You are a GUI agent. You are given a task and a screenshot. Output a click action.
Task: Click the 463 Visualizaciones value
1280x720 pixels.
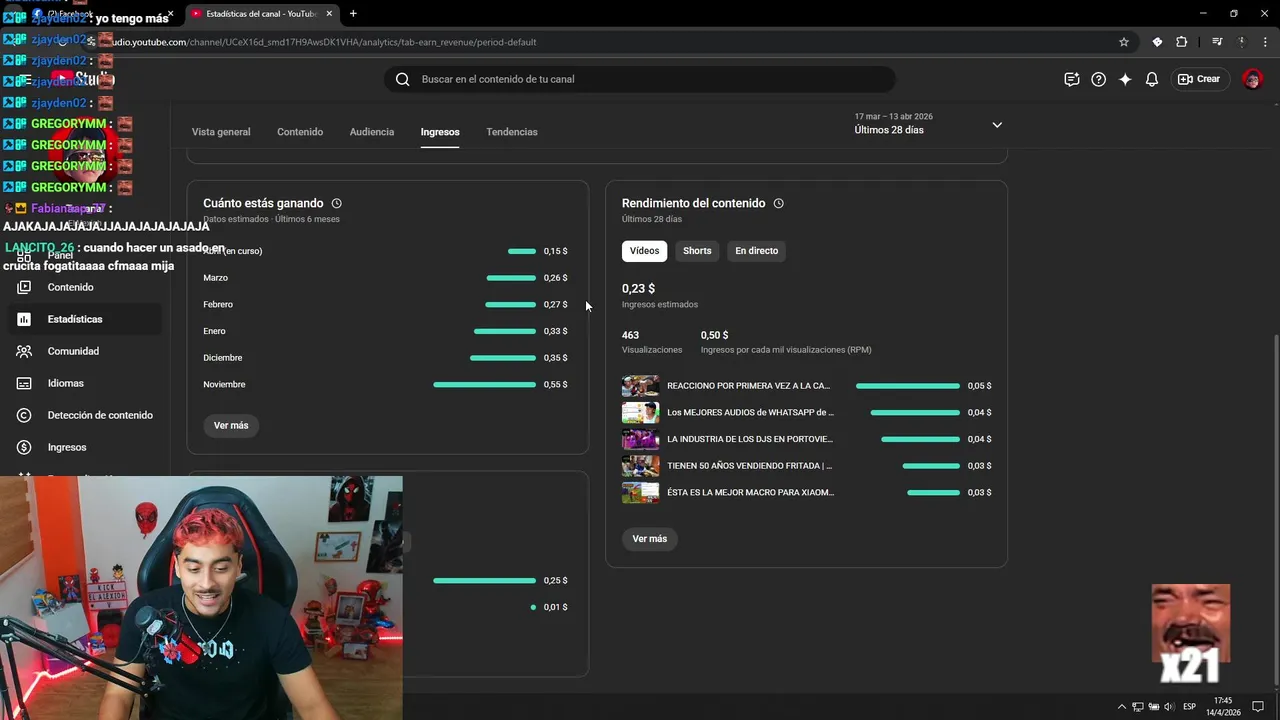pos(630,335)
